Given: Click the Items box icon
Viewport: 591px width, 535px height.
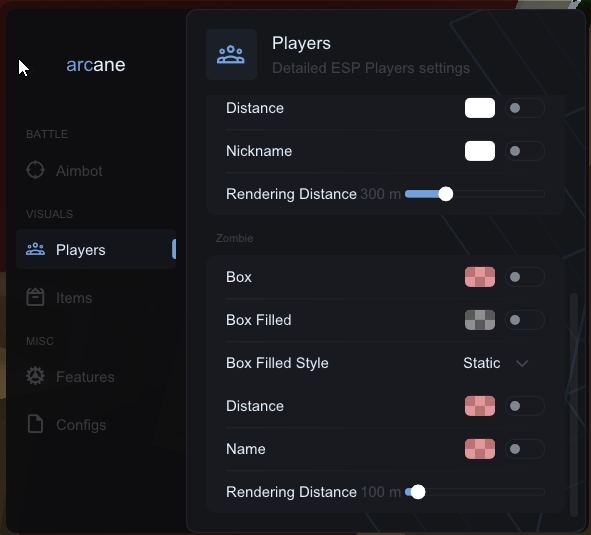Looking at the screenshot, I should click(x=35, y=297).
